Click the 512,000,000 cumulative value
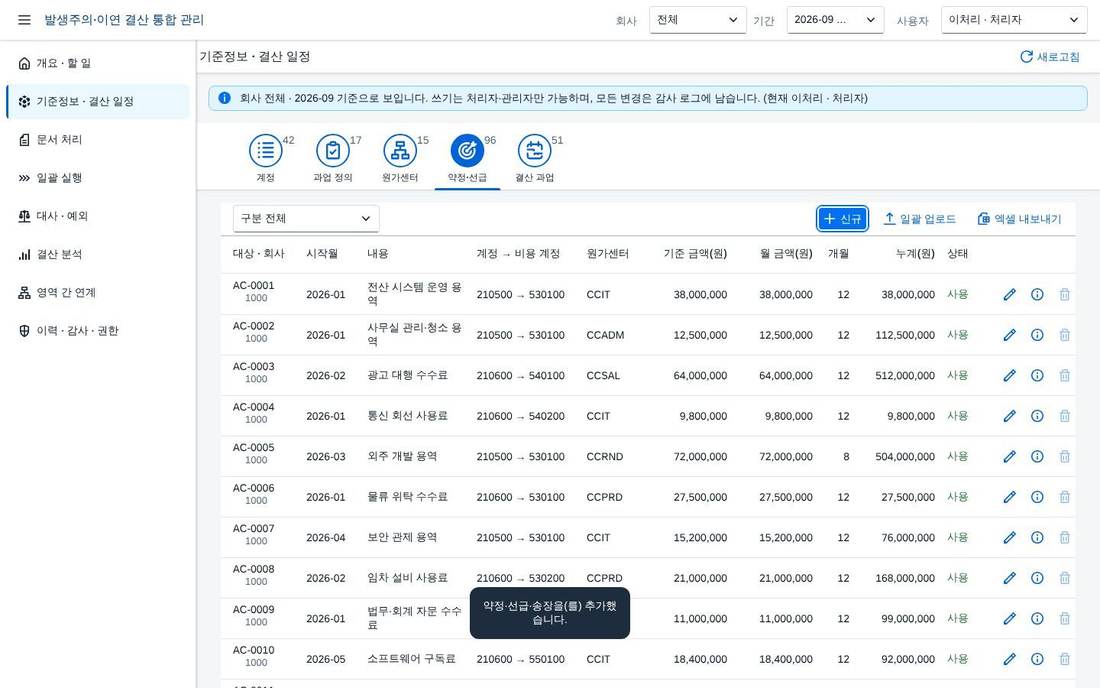Image resolution: width=1100 pixels, height=688 pixels. pyautogui.click(x=905, y=375)
